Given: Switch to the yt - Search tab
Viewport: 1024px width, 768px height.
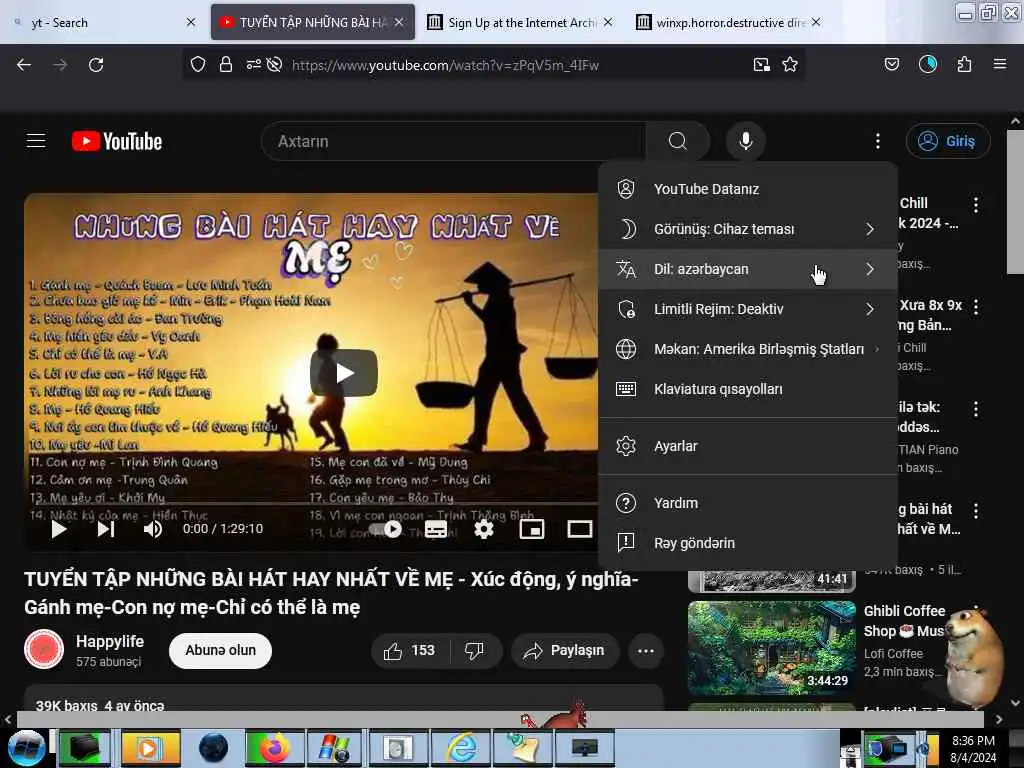Looking at the screenshot, I should click(x=104, y=22).
